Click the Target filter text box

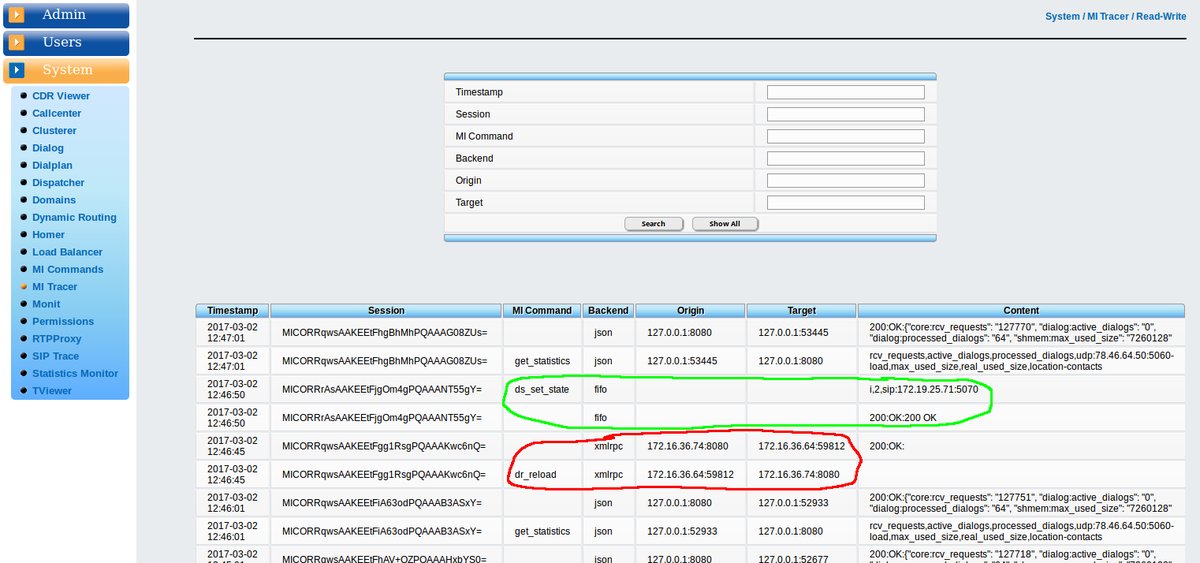pos(845,202)
